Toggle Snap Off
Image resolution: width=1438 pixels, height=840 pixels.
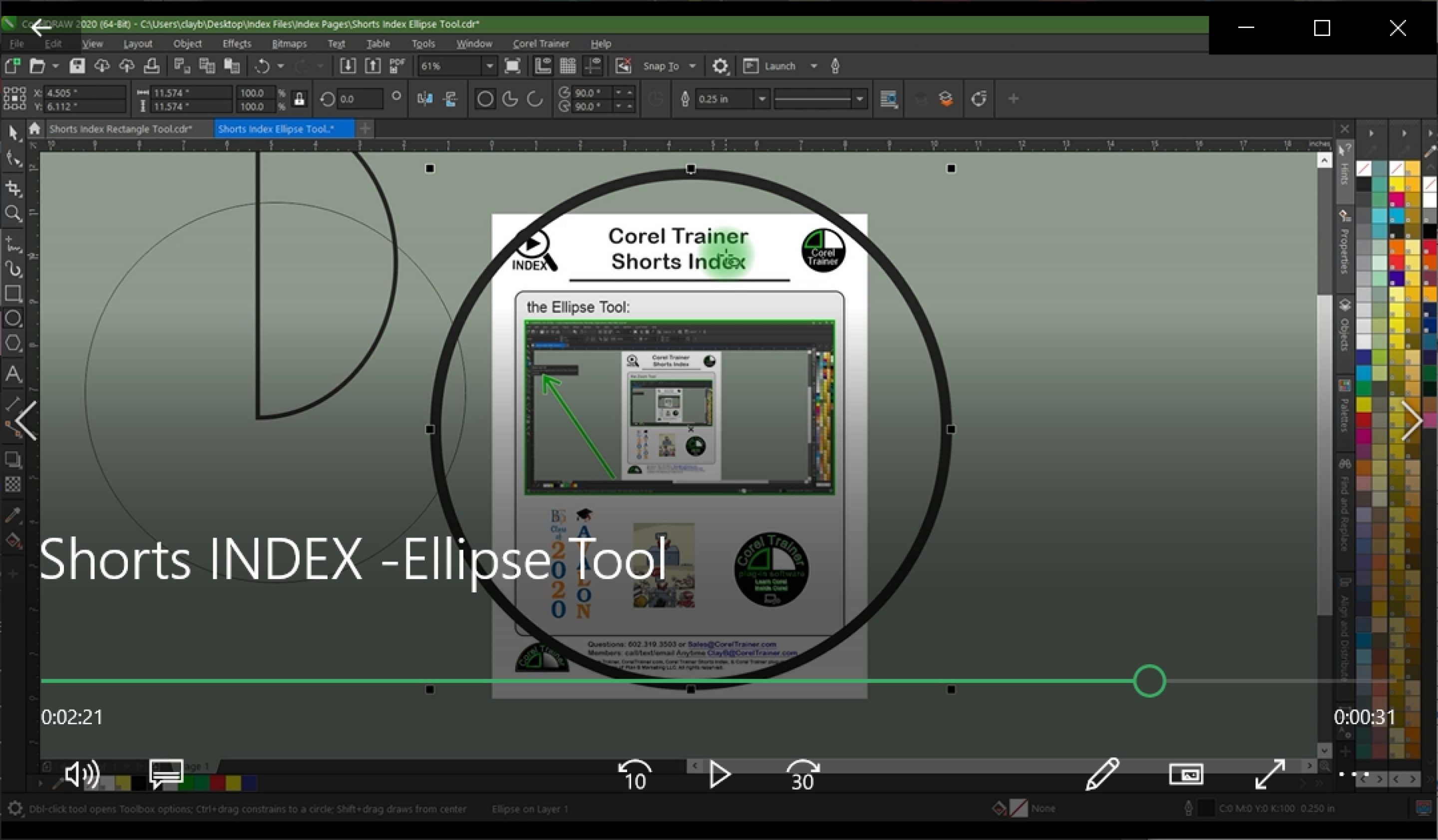623,66
